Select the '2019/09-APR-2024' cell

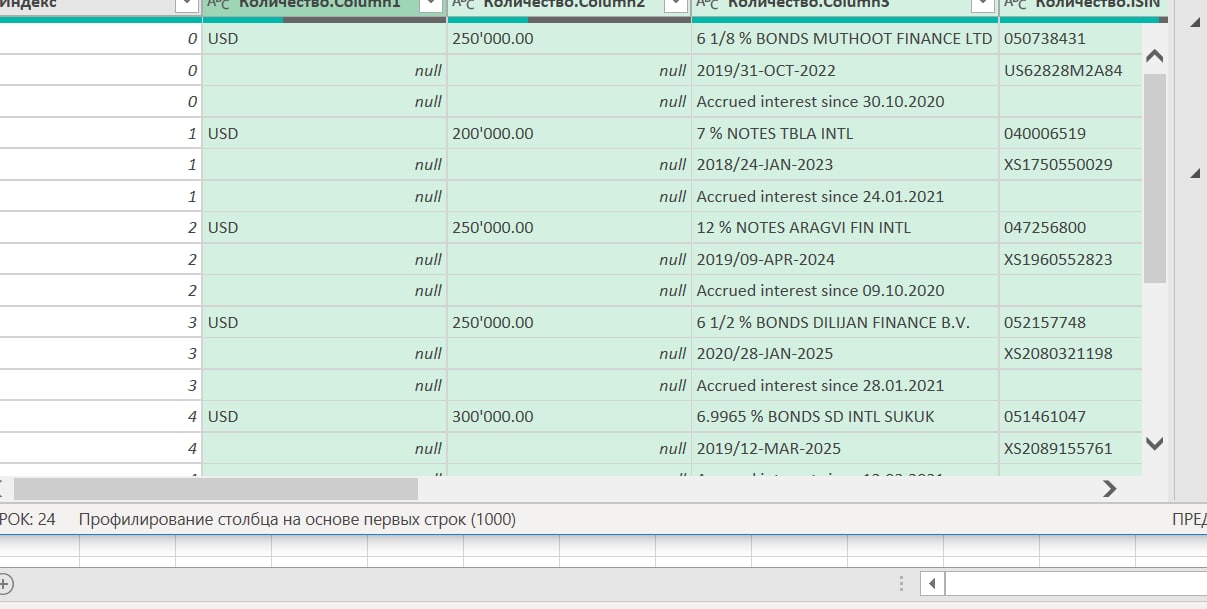(x=845, y=260)
